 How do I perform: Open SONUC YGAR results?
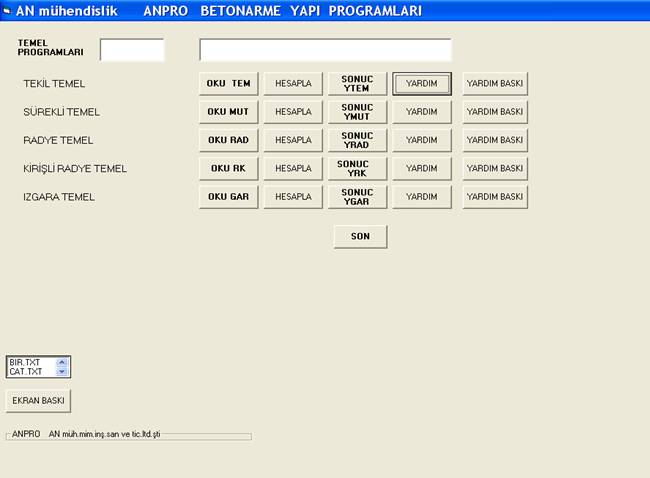tap(357, 197)
